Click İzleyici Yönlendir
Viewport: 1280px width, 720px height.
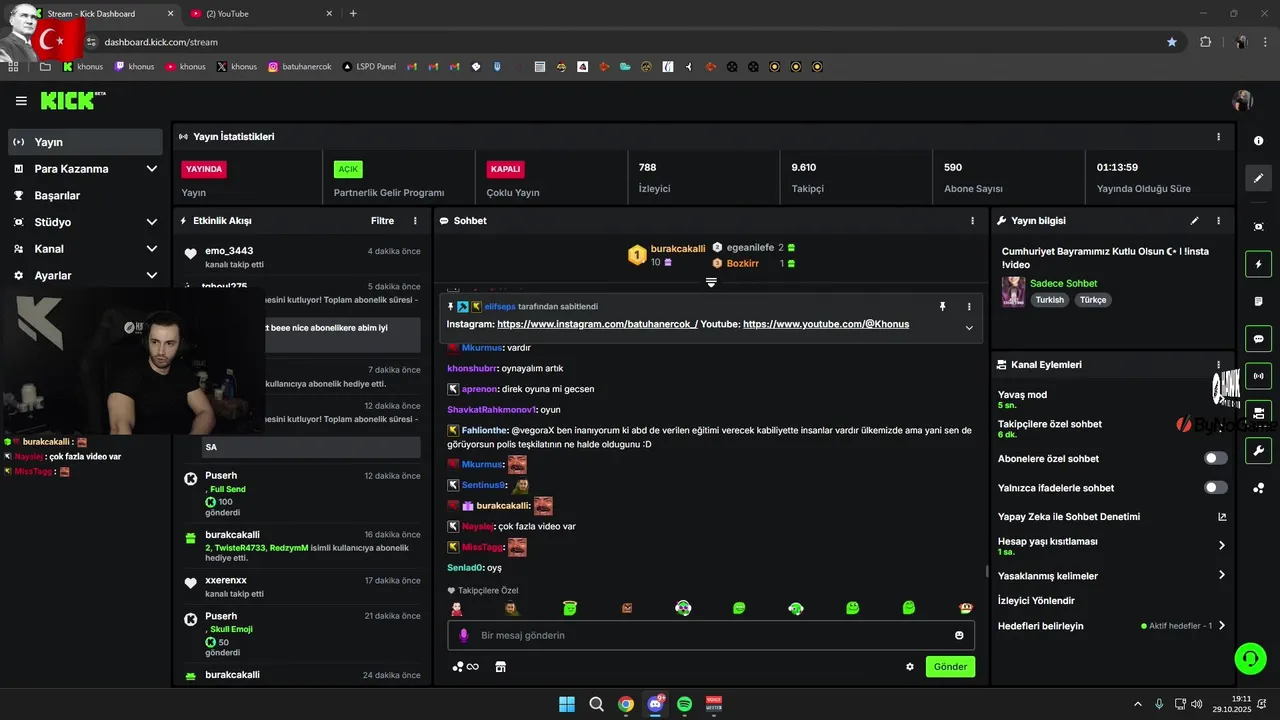click(1036, 601)
